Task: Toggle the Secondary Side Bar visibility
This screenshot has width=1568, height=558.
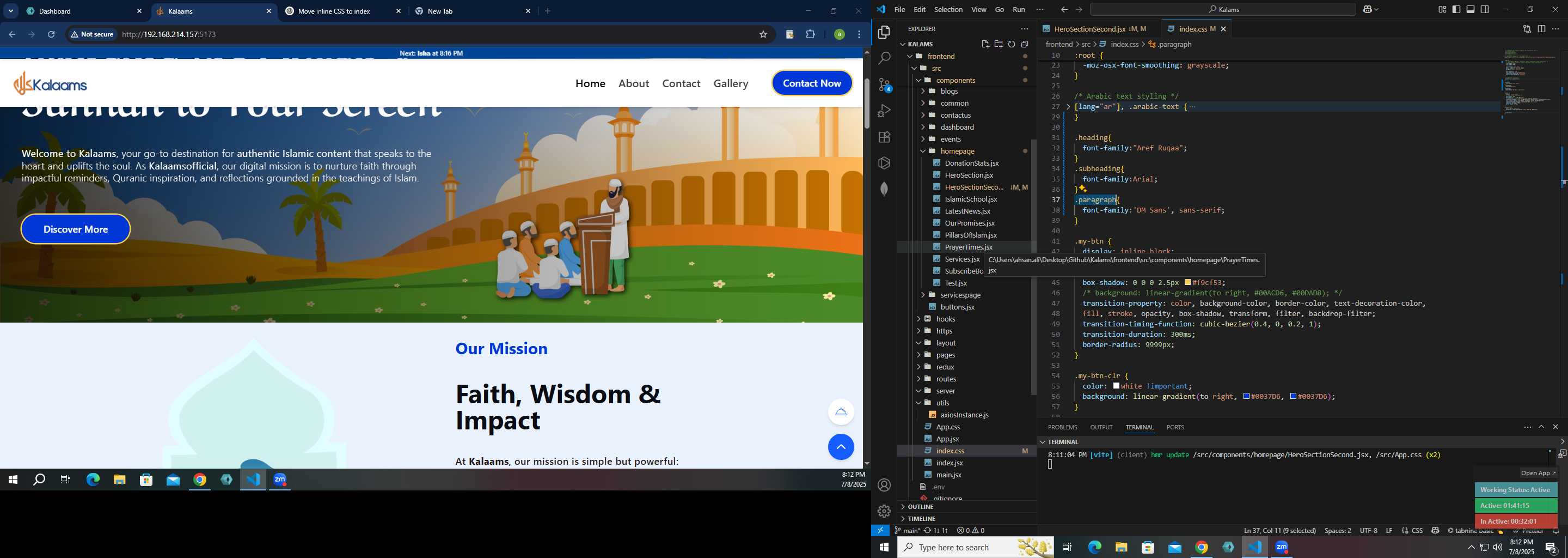Action: (x=1485, y=9)
